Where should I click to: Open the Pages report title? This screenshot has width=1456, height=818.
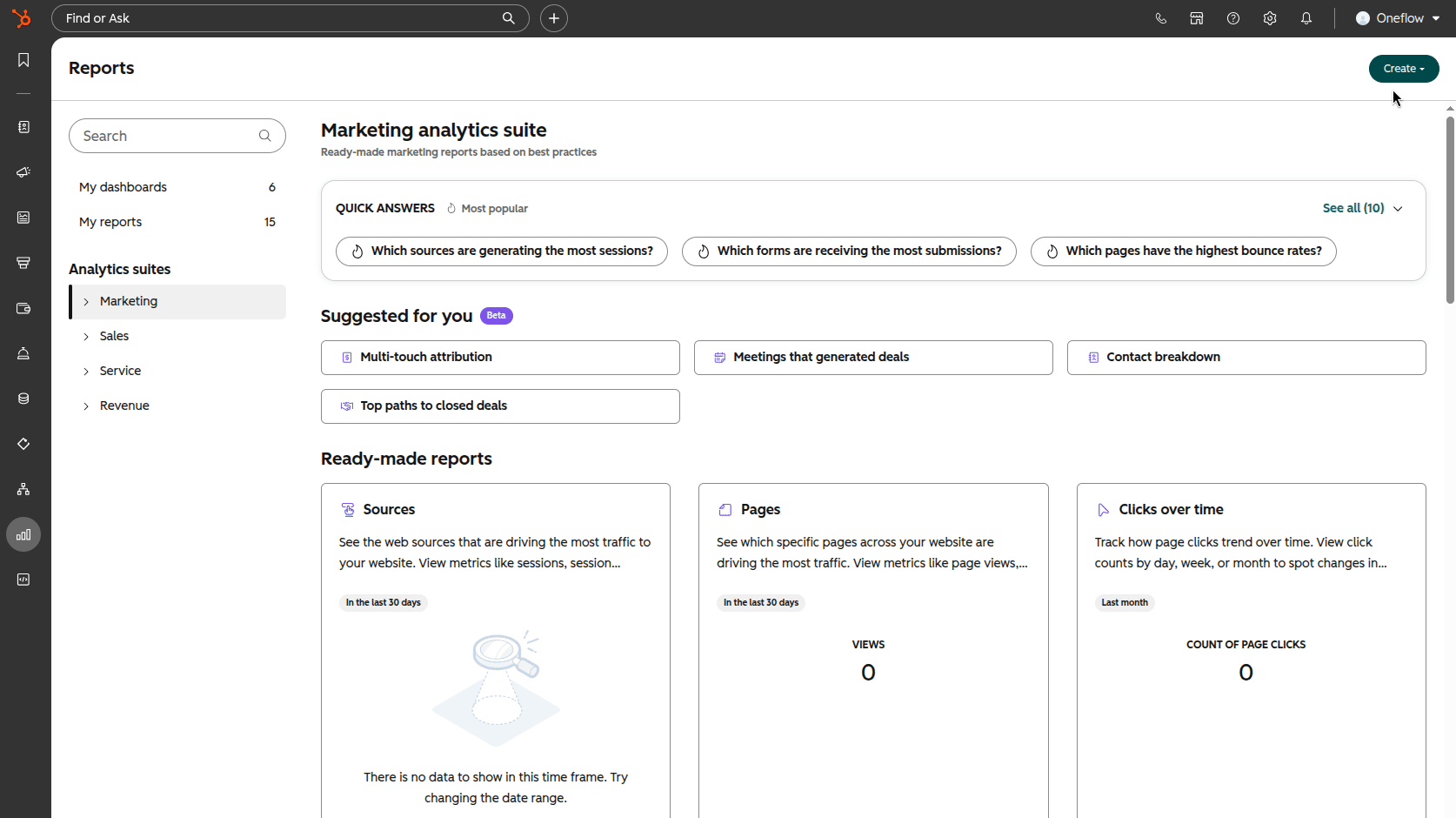coord(760,510)
